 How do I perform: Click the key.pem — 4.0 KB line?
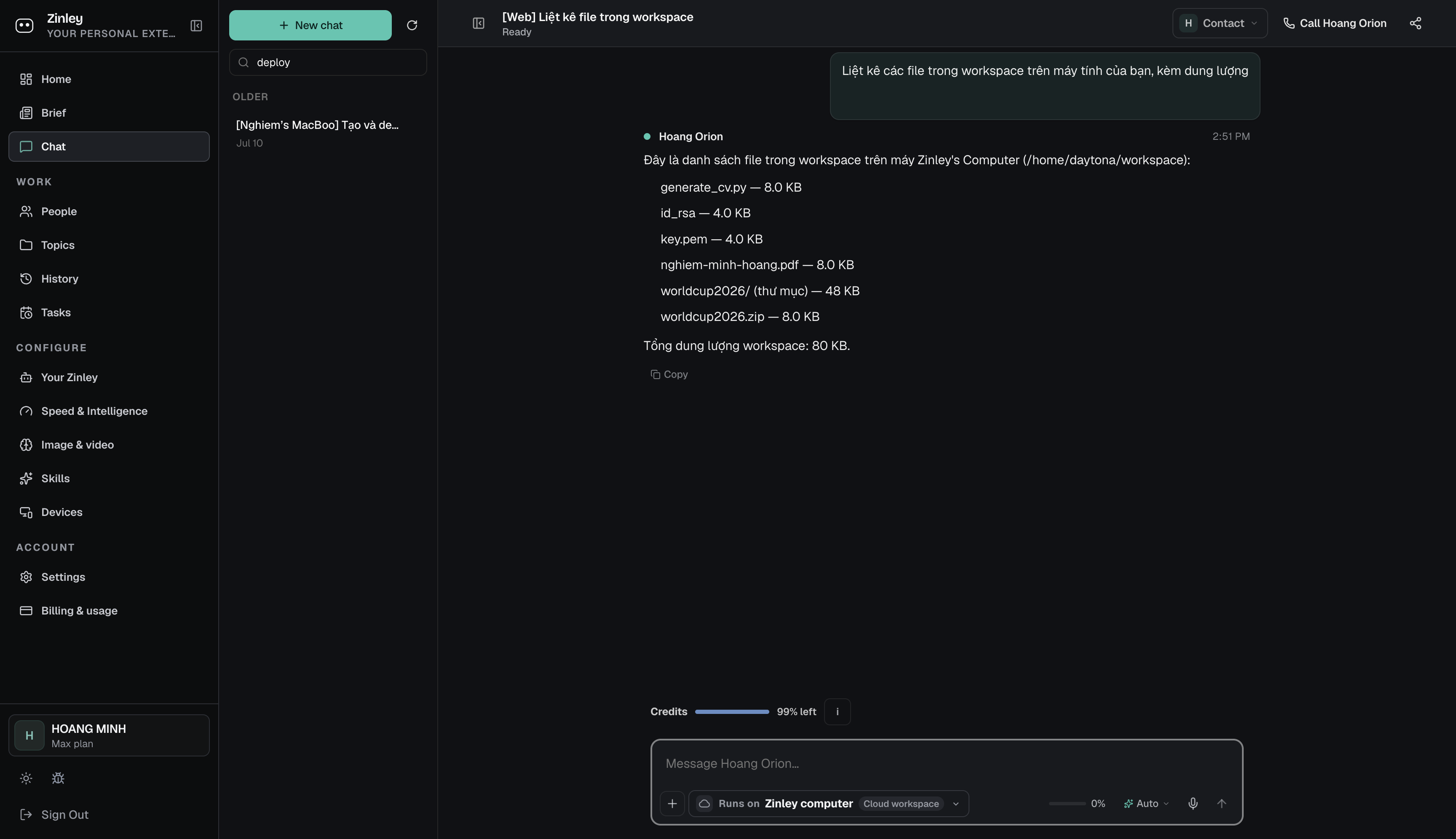pos(711,239)
